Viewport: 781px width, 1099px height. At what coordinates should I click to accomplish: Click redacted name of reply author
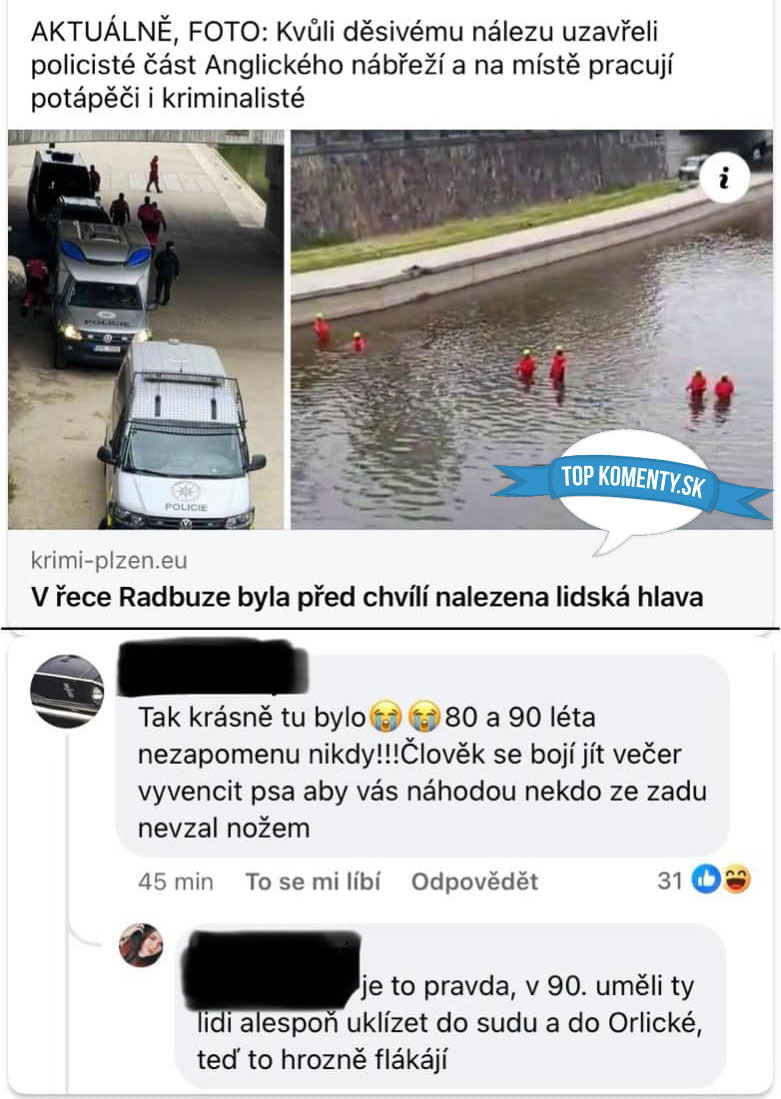tap(271, 969)
